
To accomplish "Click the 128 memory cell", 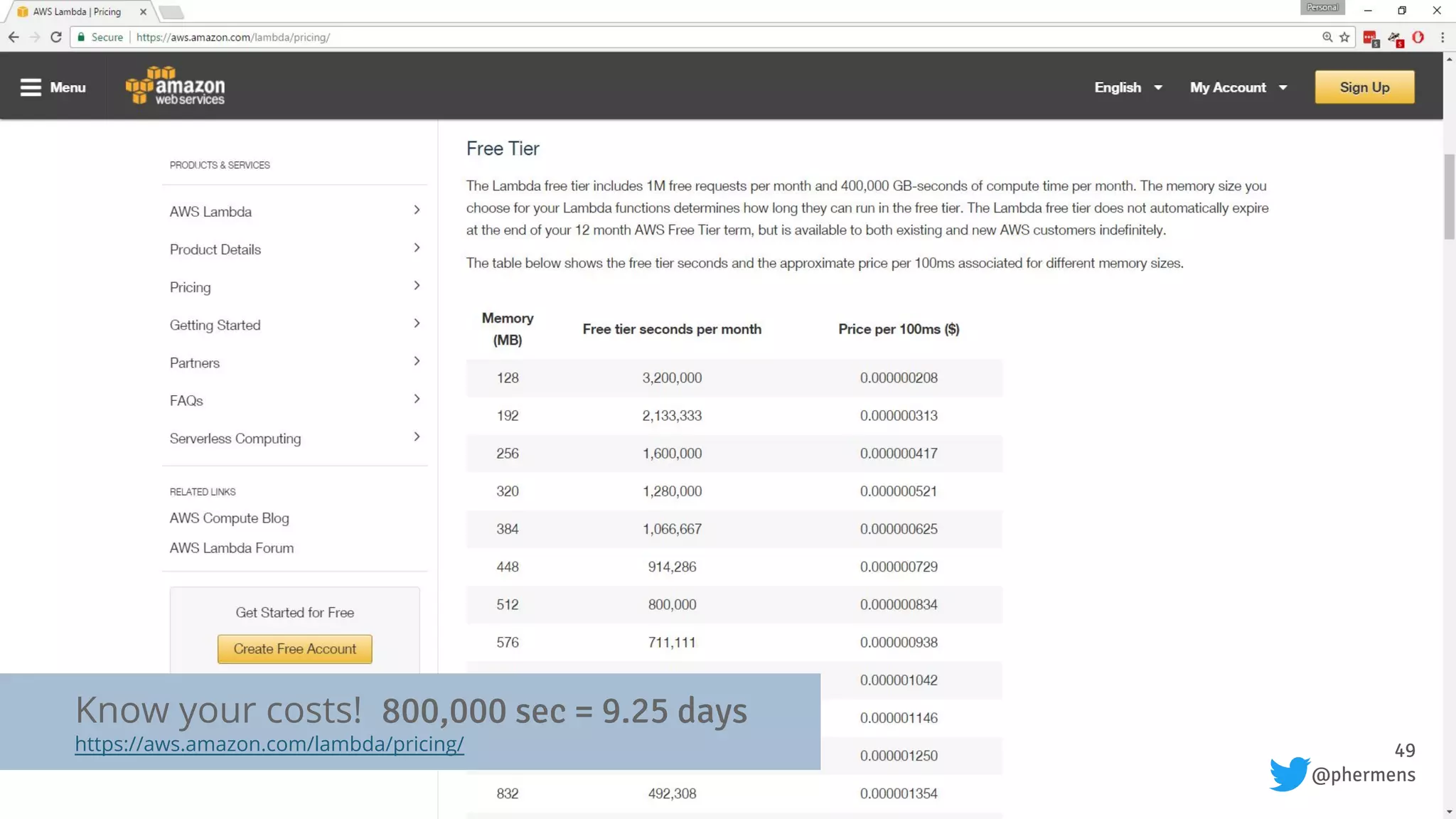I will [x=507, y=378].
